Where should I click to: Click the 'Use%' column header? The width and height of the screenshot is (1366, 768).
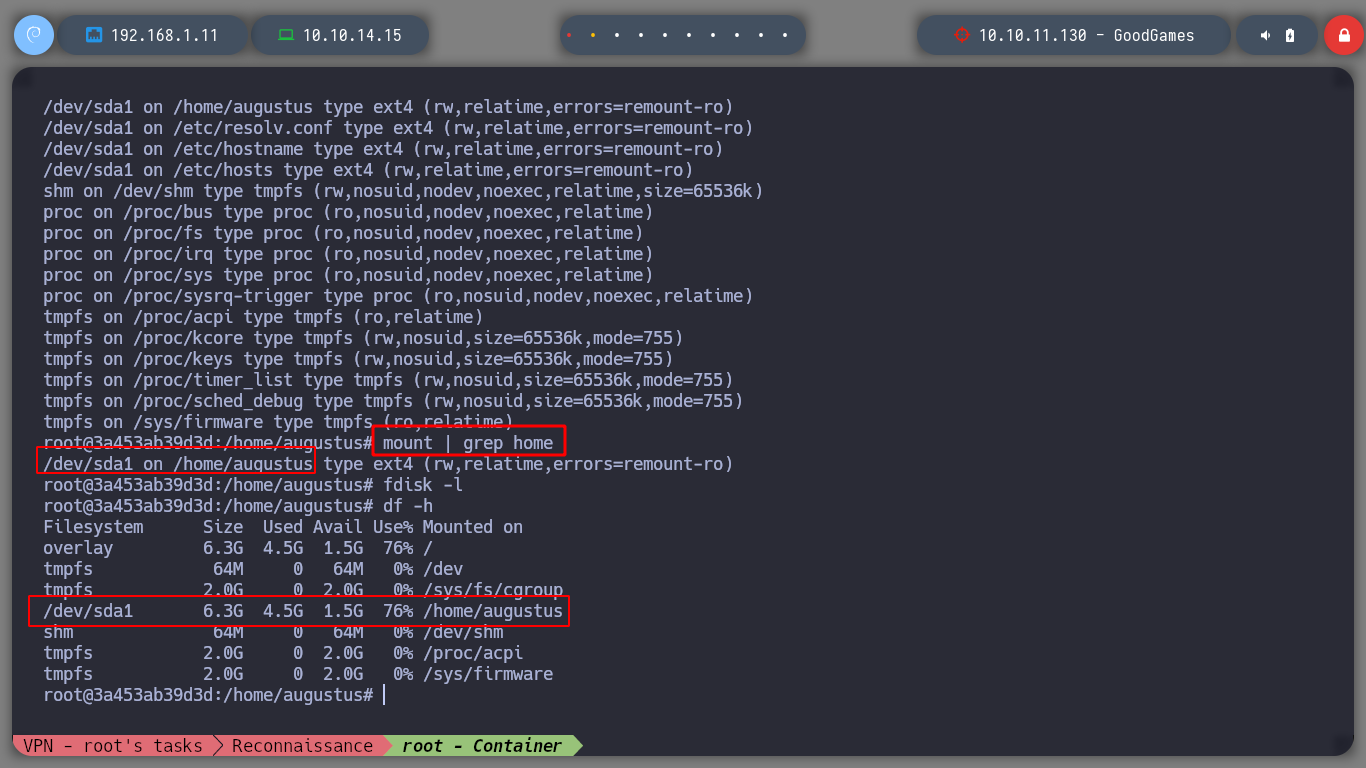(x=393, y=527)
